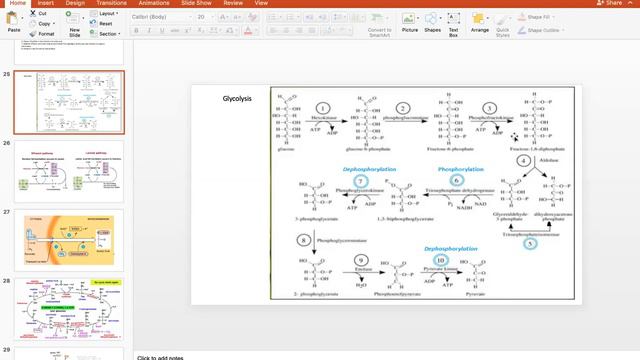
Task: Click the New Slide icon
Action: coord(73,18)
